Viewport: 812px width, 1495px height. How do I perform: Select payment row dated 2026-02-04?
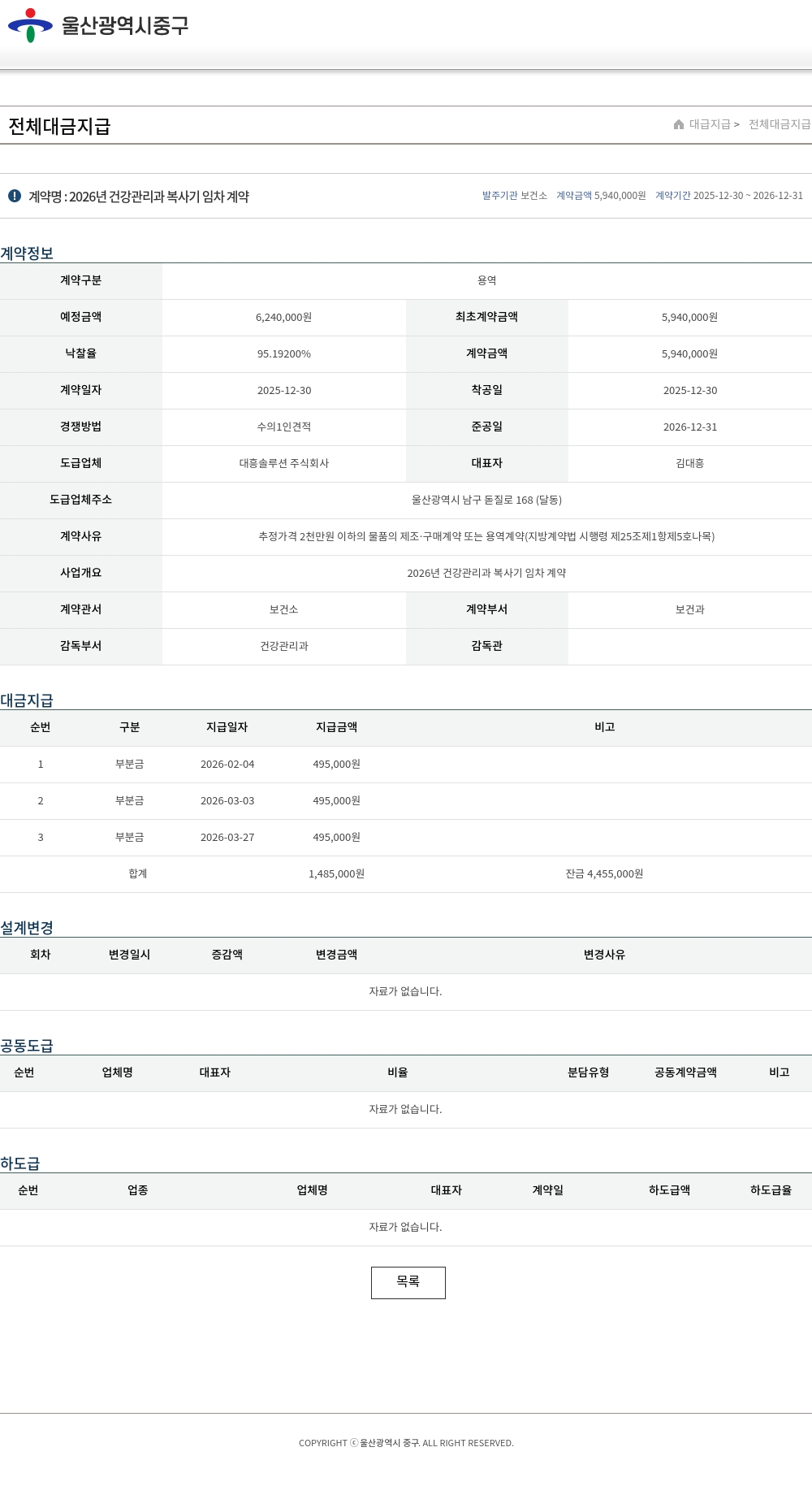[227, 765]
